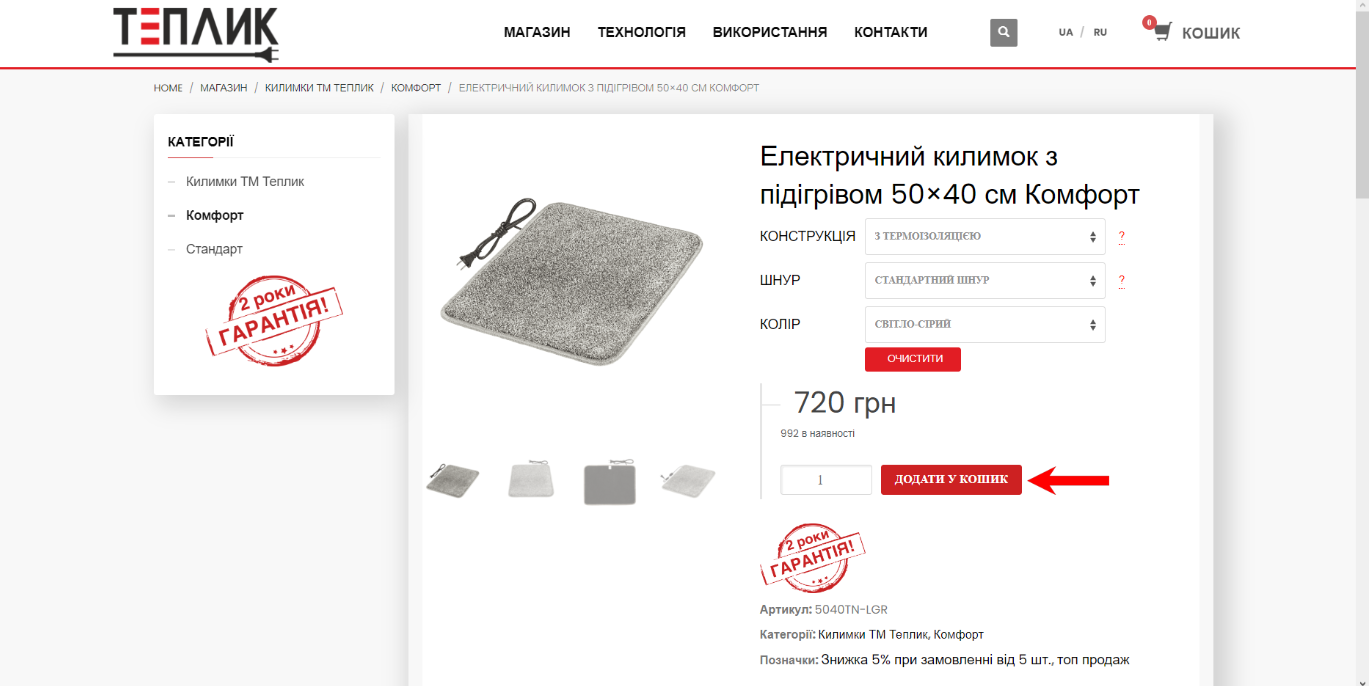Image resolution: width=1369 pixels, height=686 pixels.
Task: Click the Теплик logo
Action: pyautogui.click(x=195, y=34)
